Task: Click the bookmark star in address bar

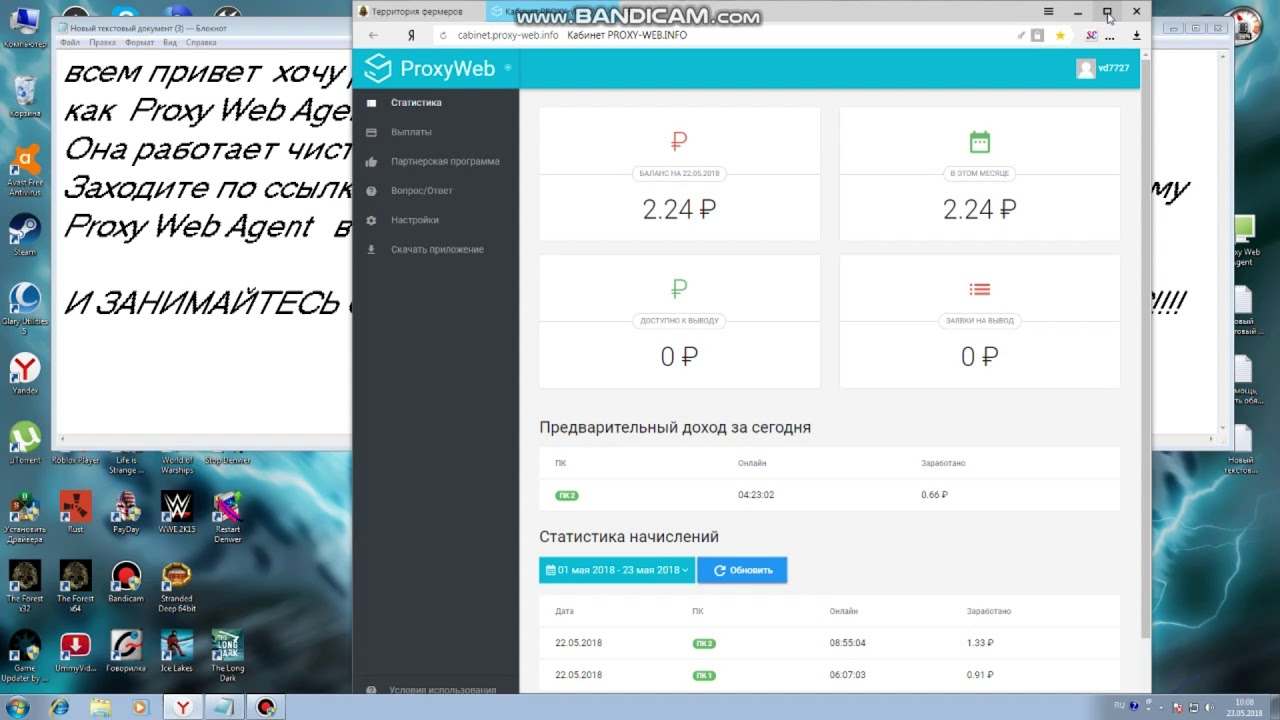Action: click(x=1060, y=35)
